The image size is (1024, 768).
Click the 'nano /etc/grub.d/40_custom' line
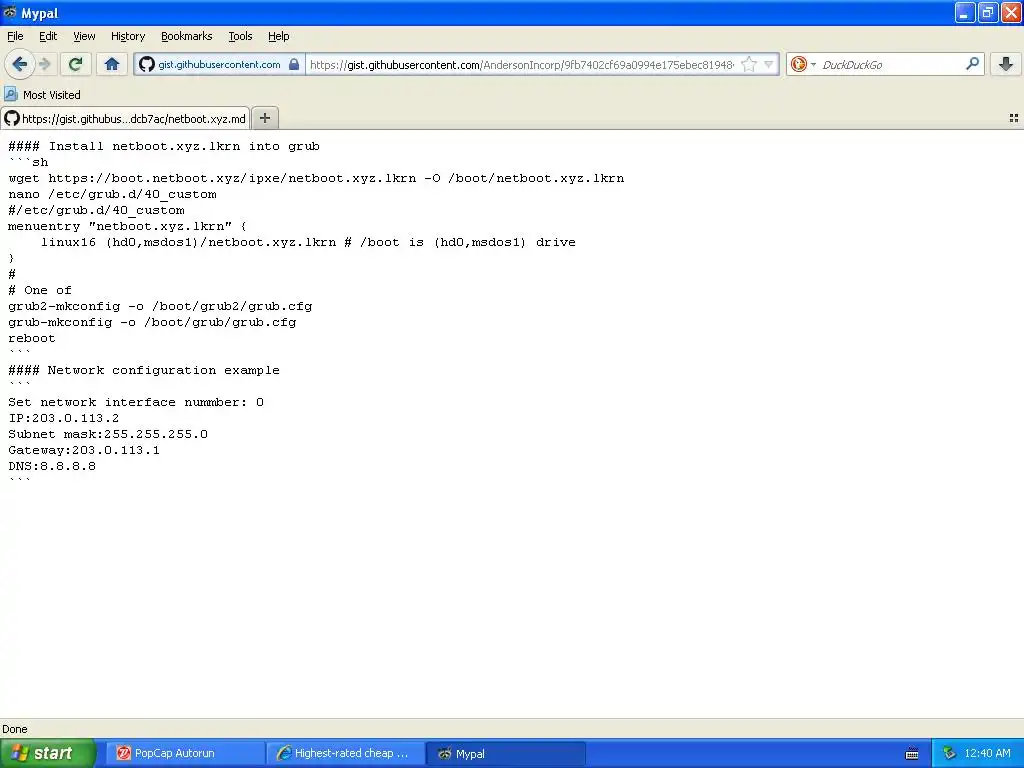point(112,194)
